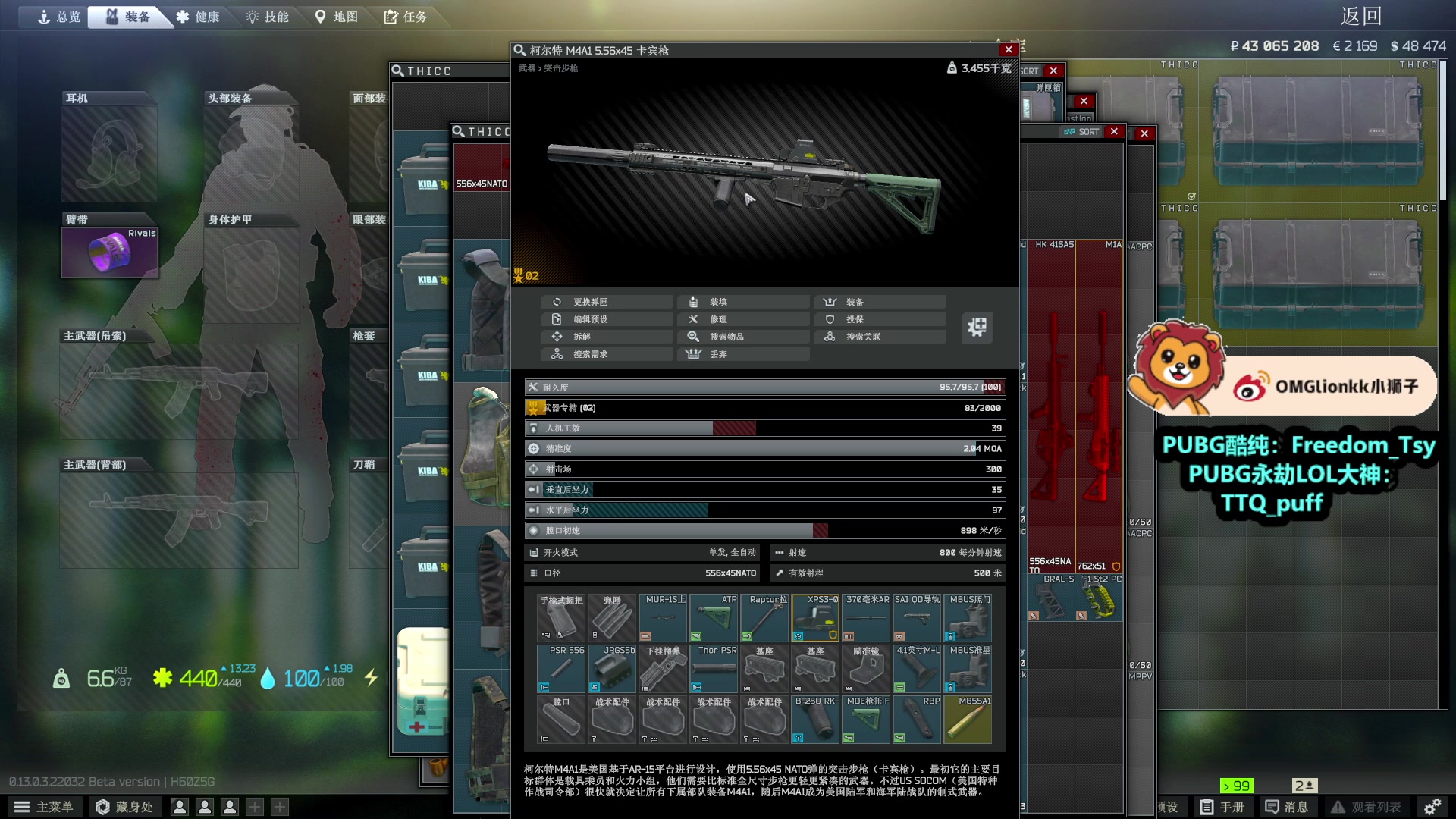Viewport: 1456px width, 819px height.
Task: Switch to the 总览 overview tab
Action: click(x=59, y=17)
